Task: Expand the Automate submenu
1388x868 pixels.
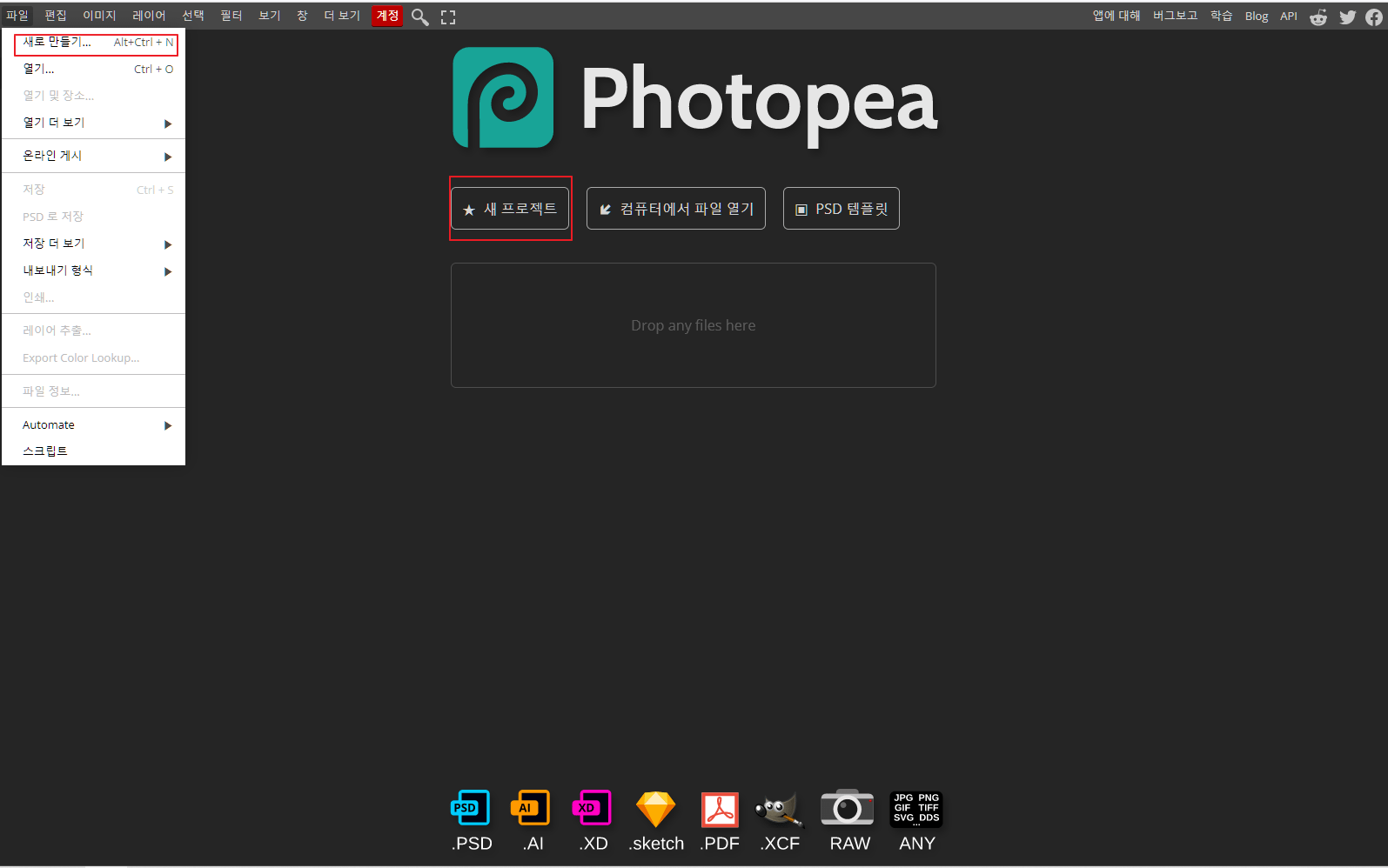Action: (94, 424)
